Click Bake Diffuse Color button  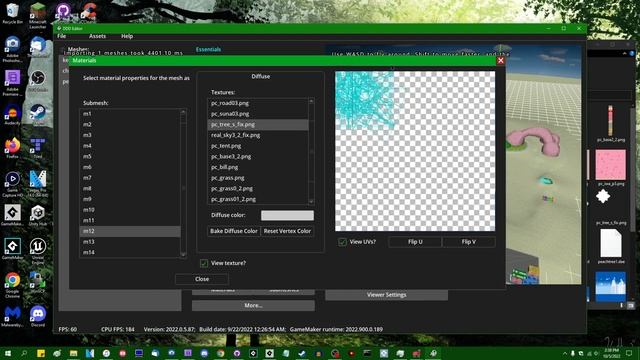(x=234, y=231)
